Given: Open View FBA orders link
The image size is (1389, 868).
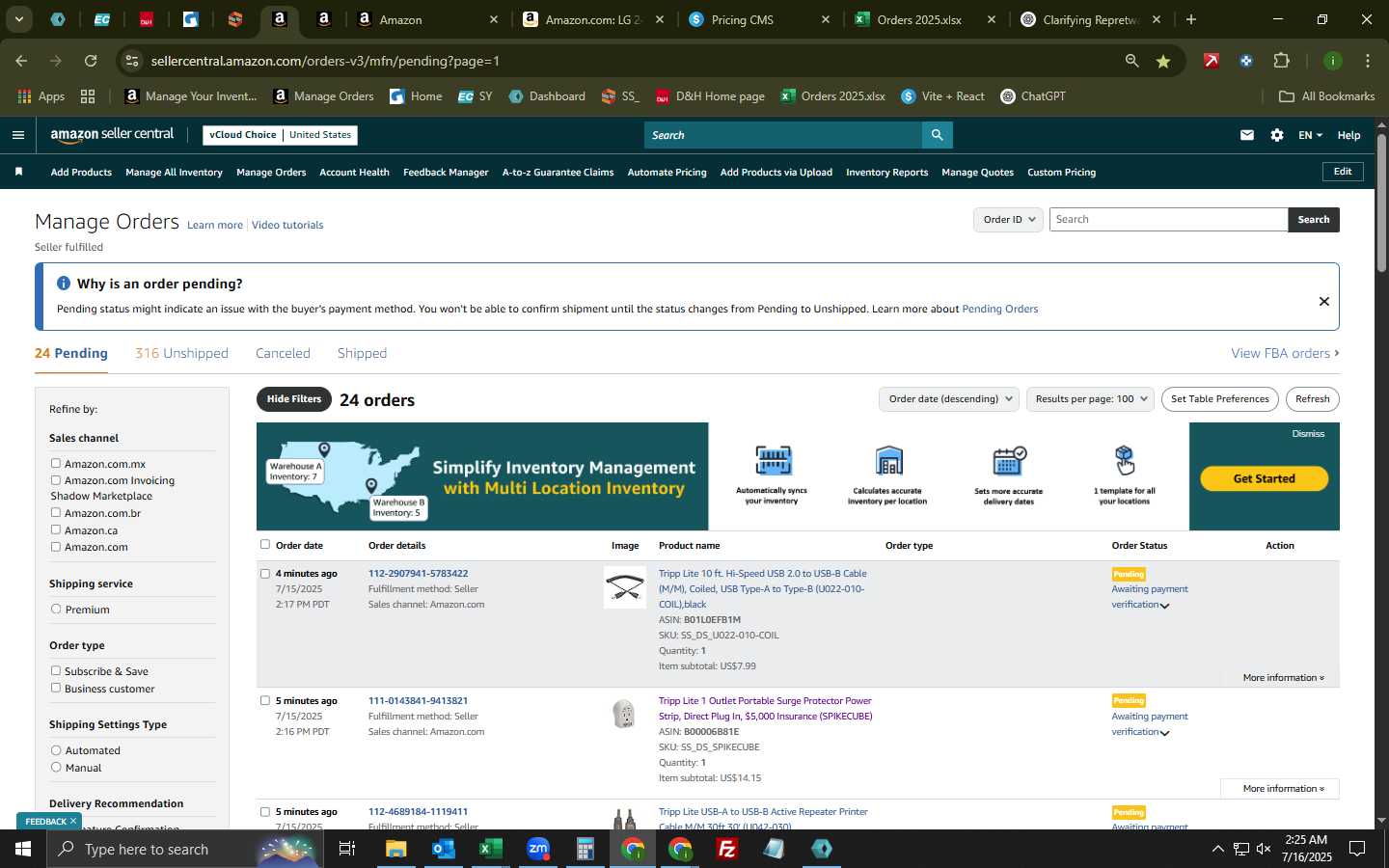Looking at the screenshot, I should tap(1285, 353).
